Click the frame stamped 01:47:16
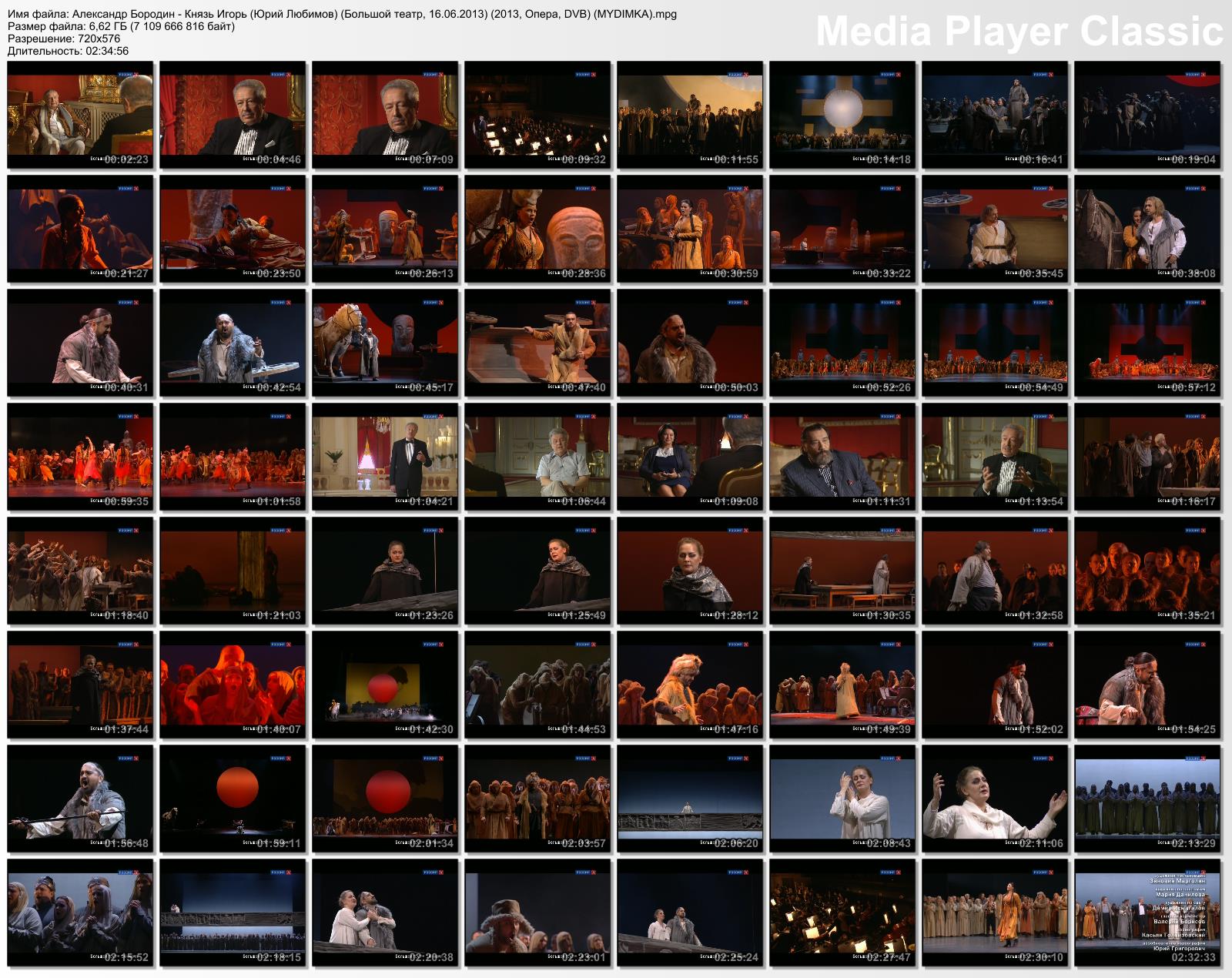This screenshot has height=978, width=1232. click(x=690, y=685)
